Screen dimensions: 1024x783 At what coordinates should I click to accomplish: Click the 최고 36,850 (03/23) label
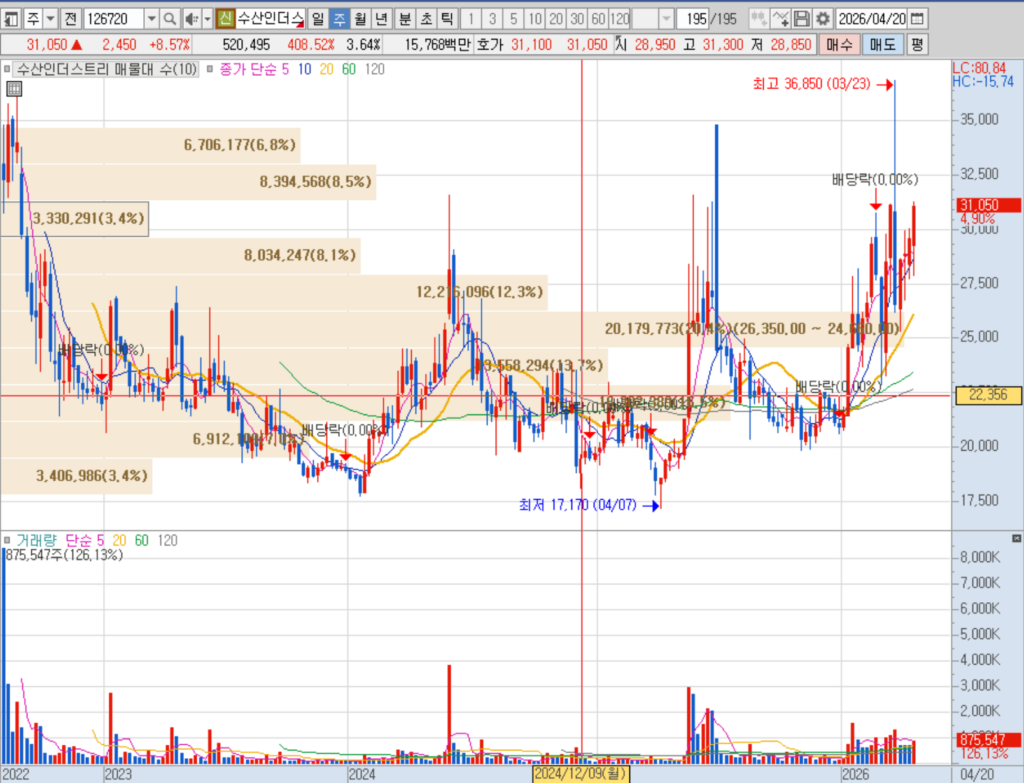812,84
